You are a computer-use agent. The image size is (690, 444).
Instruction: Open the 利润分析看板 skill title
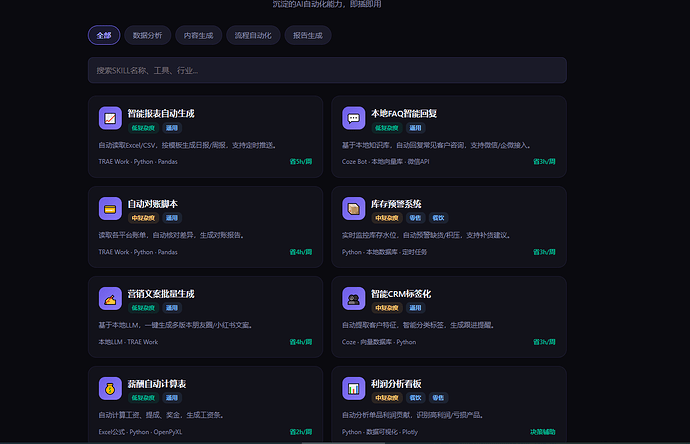tap(396, 384)
